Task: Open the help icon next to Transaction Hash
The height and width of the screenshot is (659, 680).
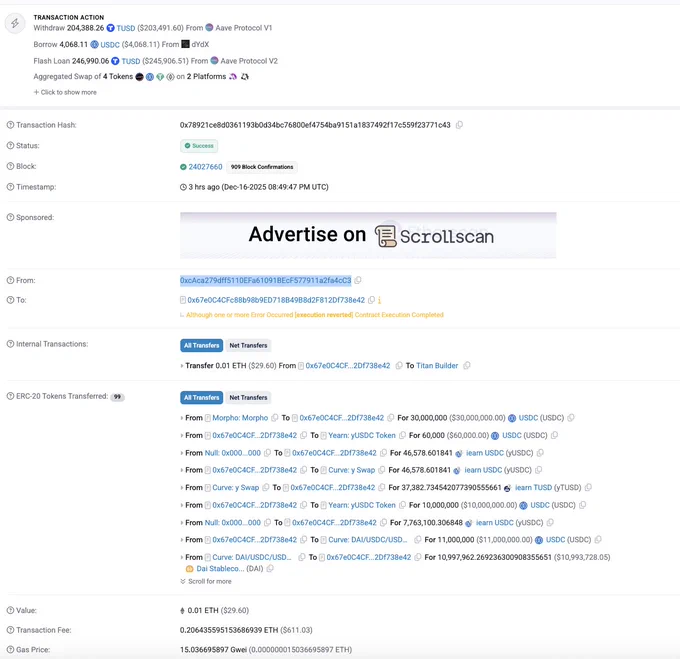Action: click(10, 125)
